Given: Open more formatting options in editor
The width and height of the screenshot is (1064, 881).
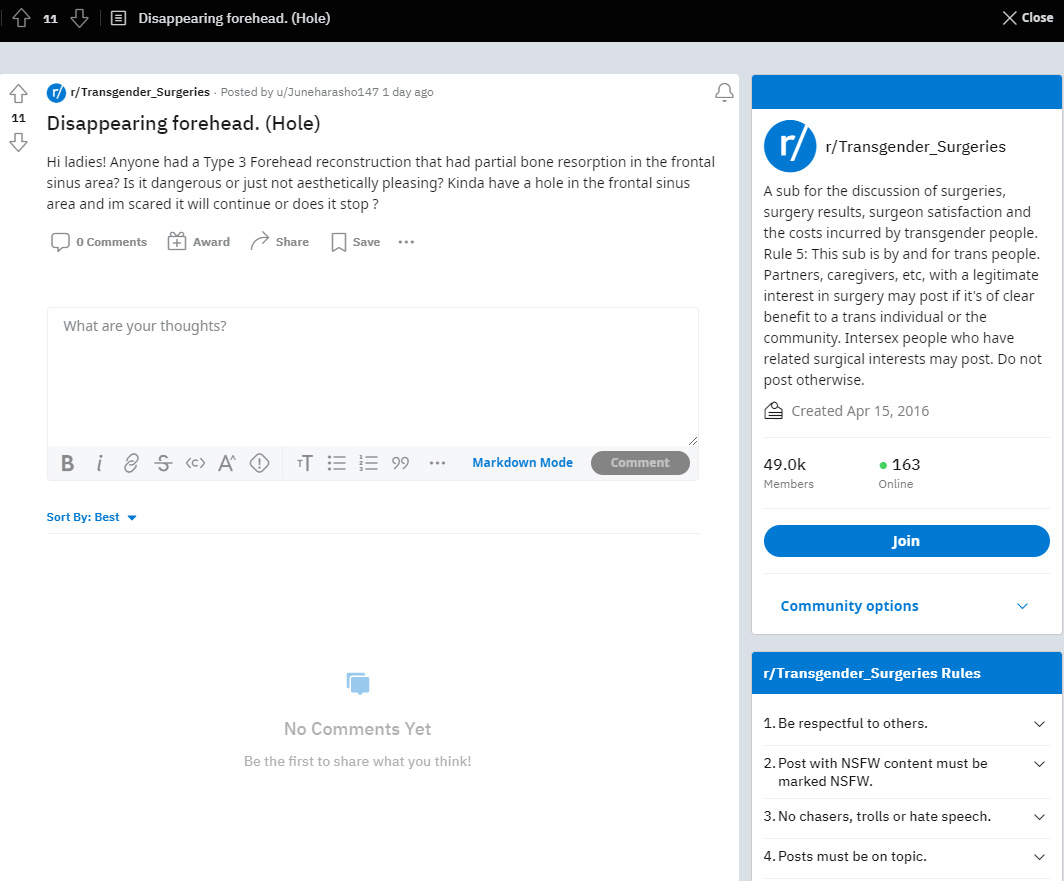Looking at the screenshot, I should pyautogui.click(x=438, y=463).
